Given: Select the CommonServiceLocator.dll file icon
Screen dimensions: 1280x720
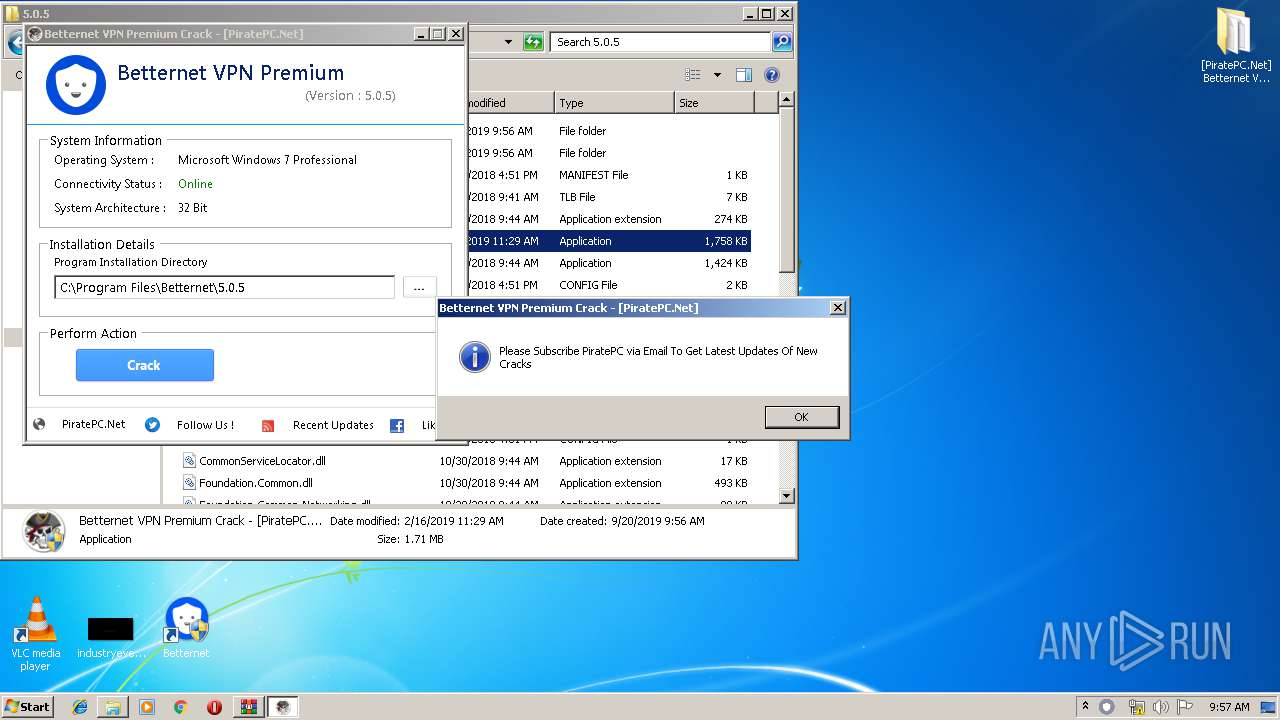Looking at the screenshot, I should 189,461.
